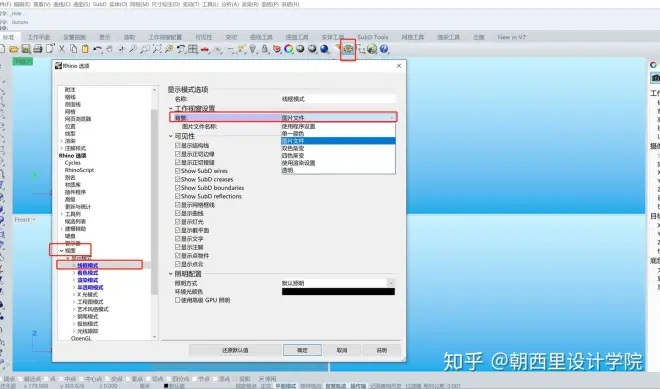Click the color wheel Properties icon
This screenshot has height=389, width=660.
[x=288, y=49]
